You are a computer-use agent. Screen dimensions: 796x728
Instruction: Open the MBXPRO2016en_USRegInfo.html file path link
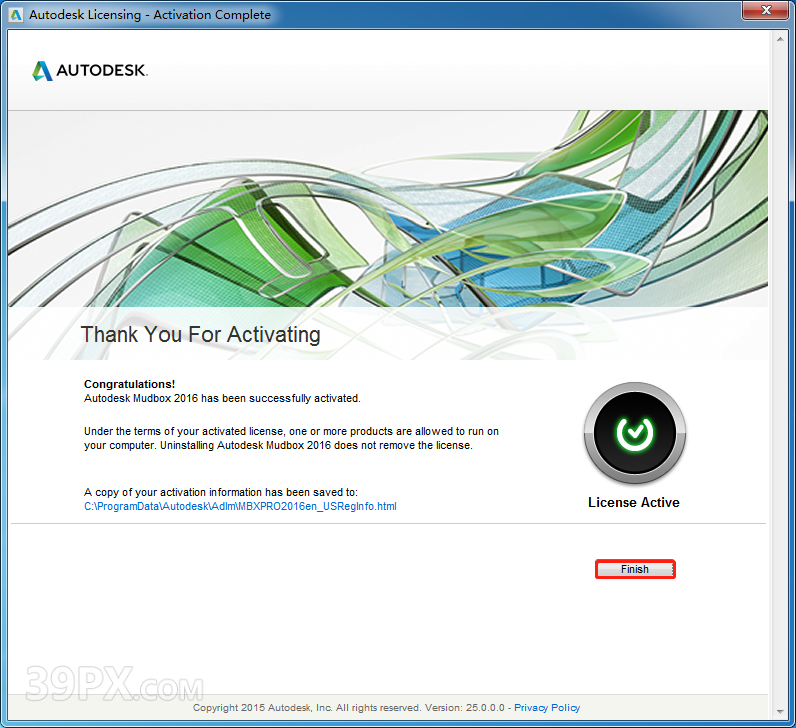coord(240,506)
